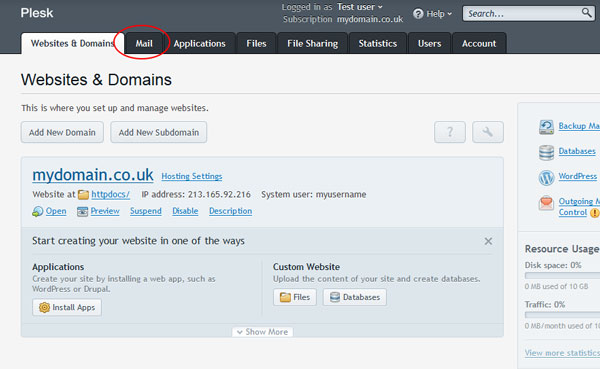Click the Preview window icon
The width and height of the screenshot is (600, 369).
click(82, 211)
